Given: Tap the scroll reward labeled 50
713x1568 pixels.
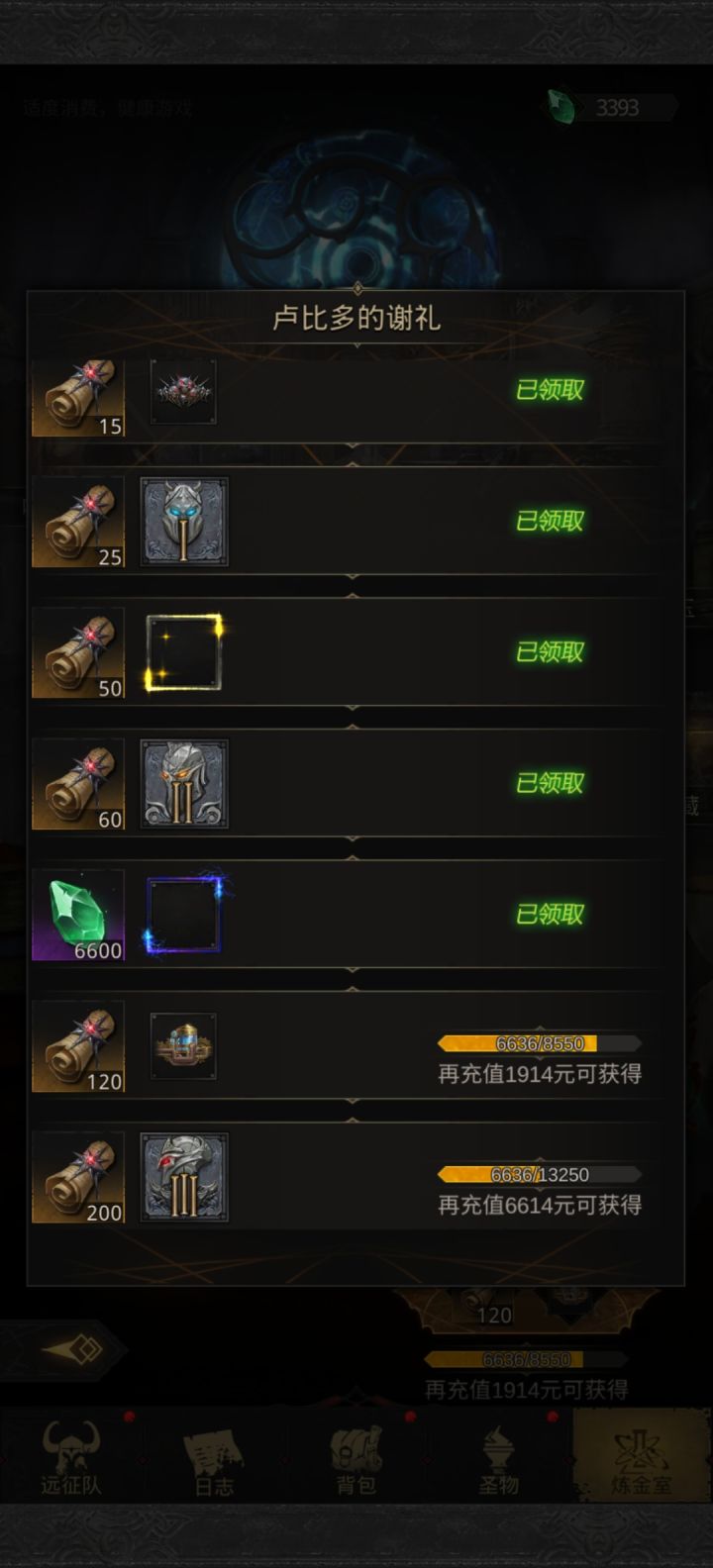Looking at the screenshot, I should tap(78, 653).
